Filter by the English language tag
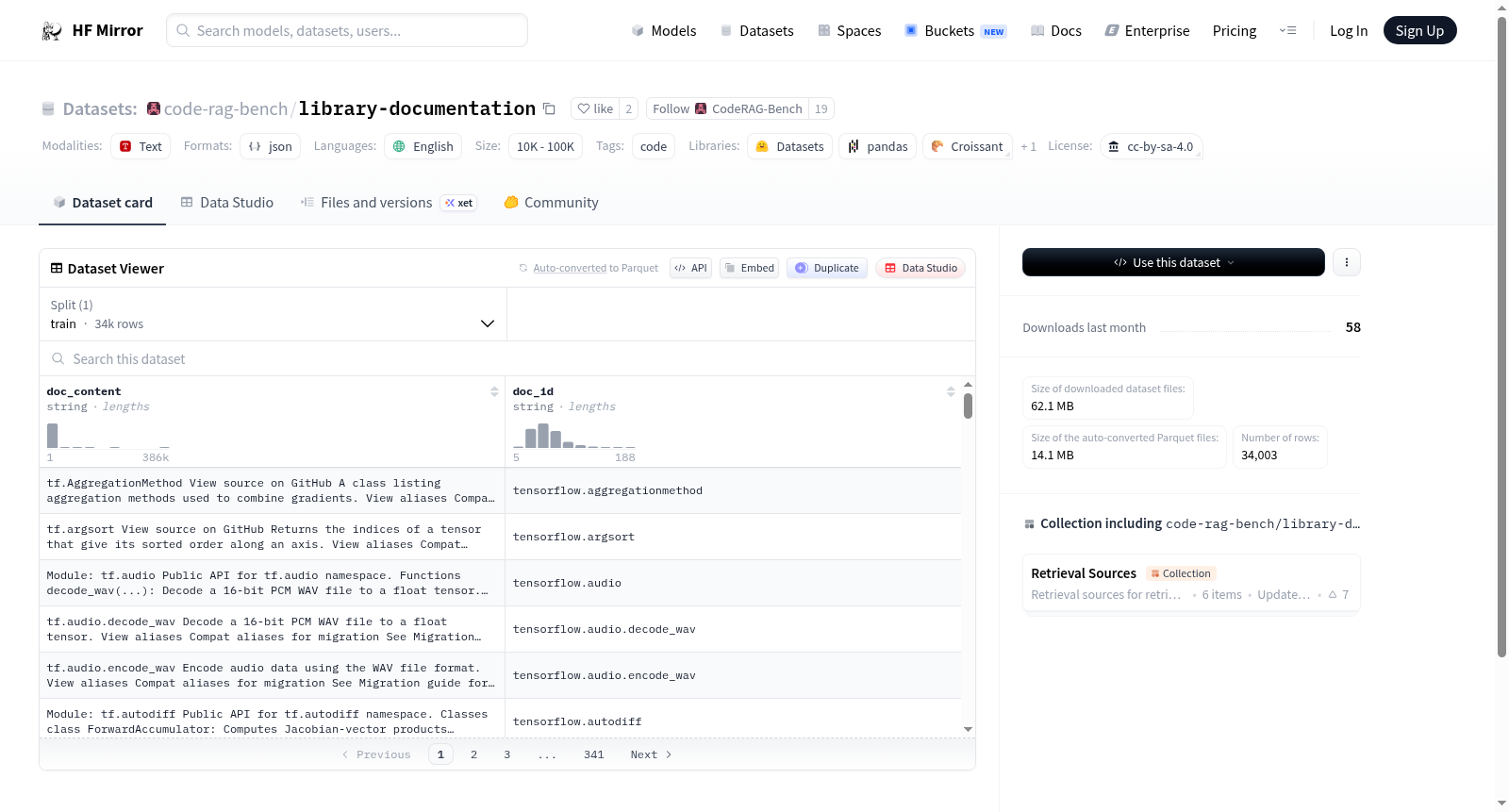 click(423, 146)
